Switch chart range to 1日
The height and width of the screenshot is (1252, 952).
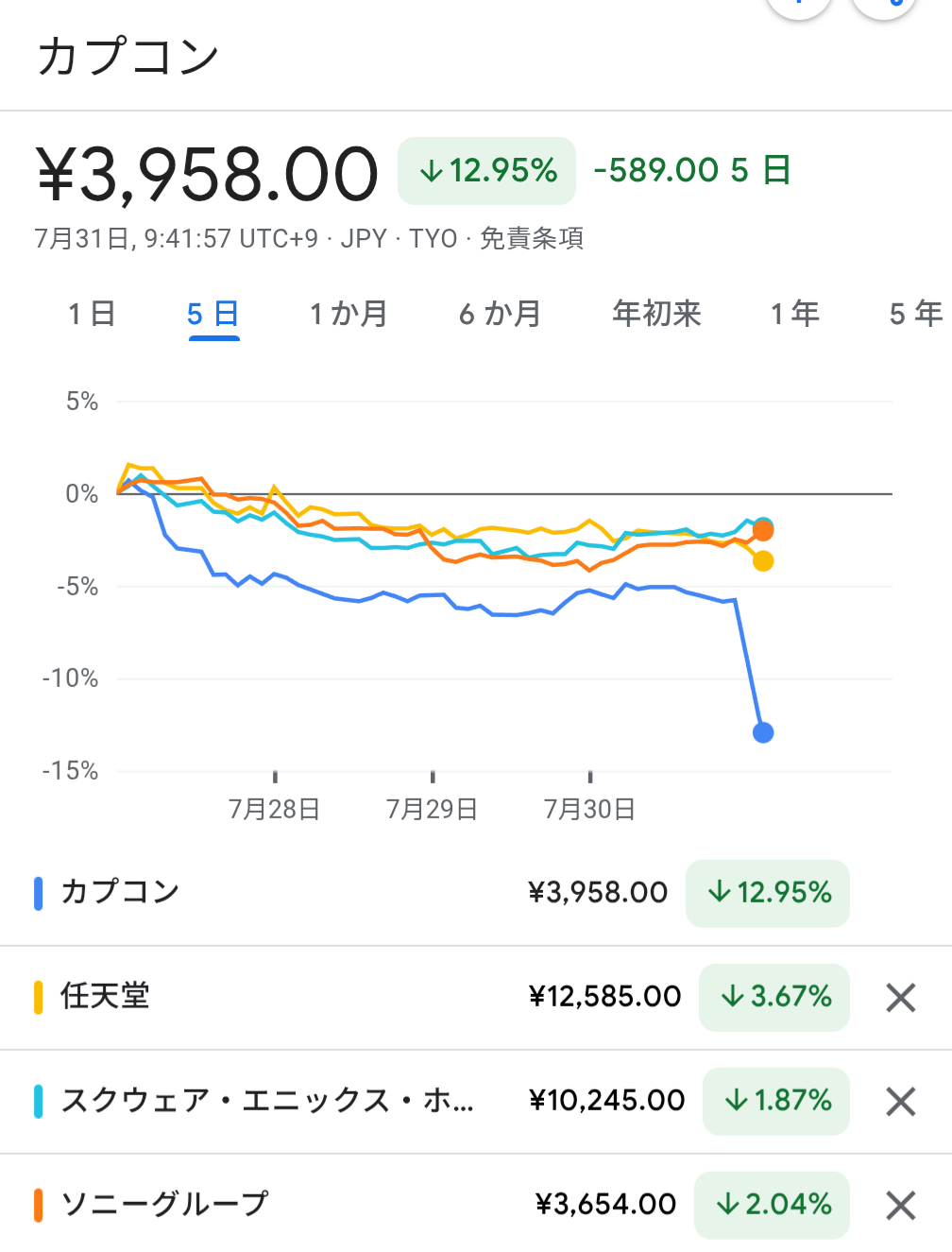(x=92, y=314)
